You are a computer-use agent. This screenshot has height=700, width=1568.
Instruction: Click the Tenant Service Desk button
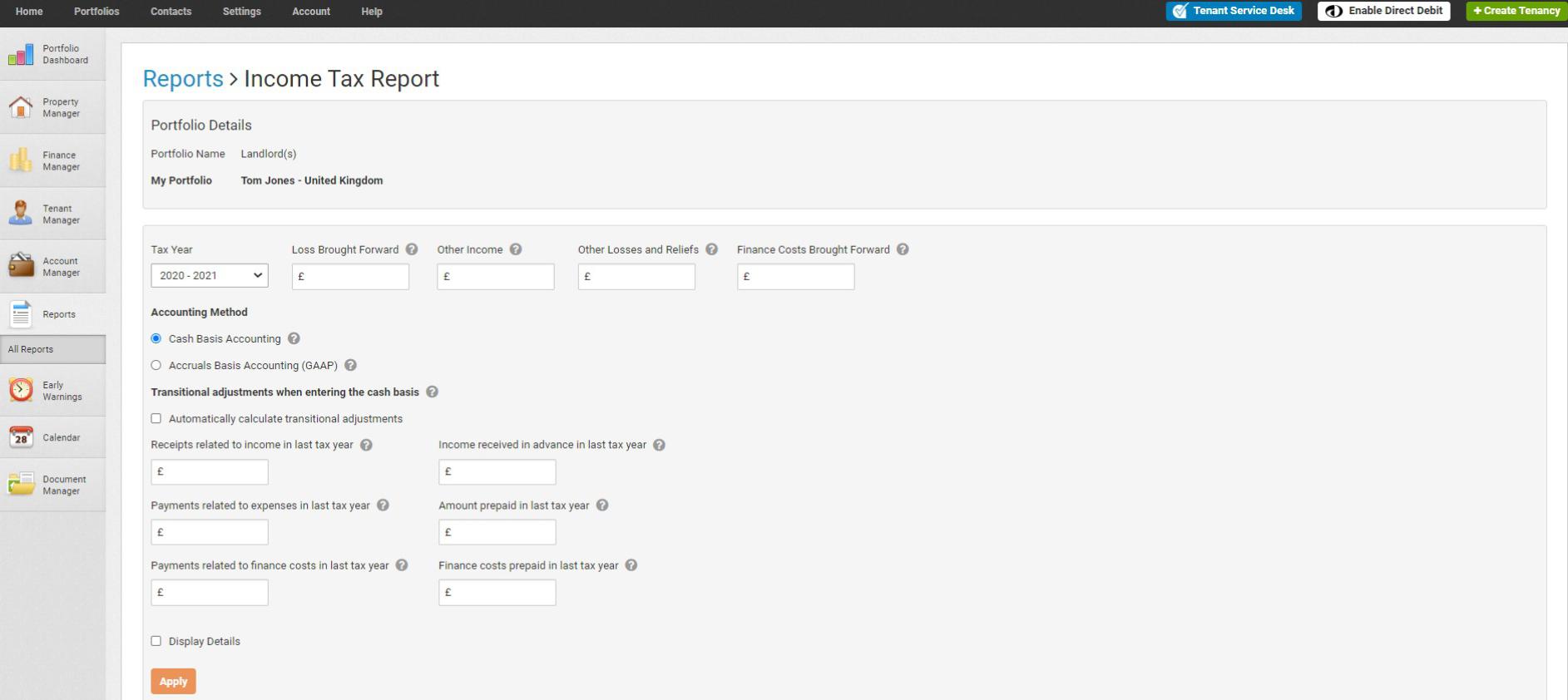click(1234, 11)
